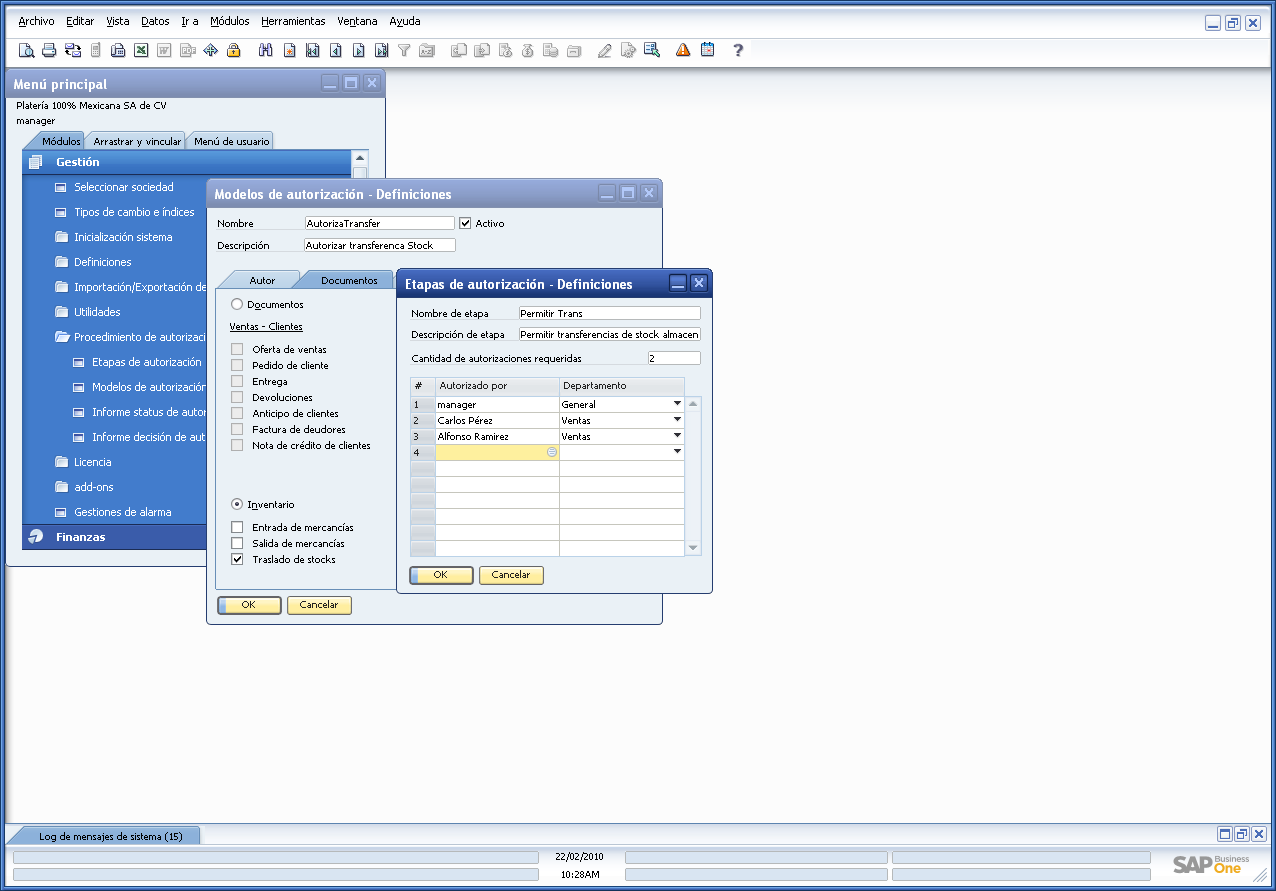Viewport: 1276px width, 891px height.
Task: Uncheck the Traslado de stocks checkbox
Action: (236, 559)
